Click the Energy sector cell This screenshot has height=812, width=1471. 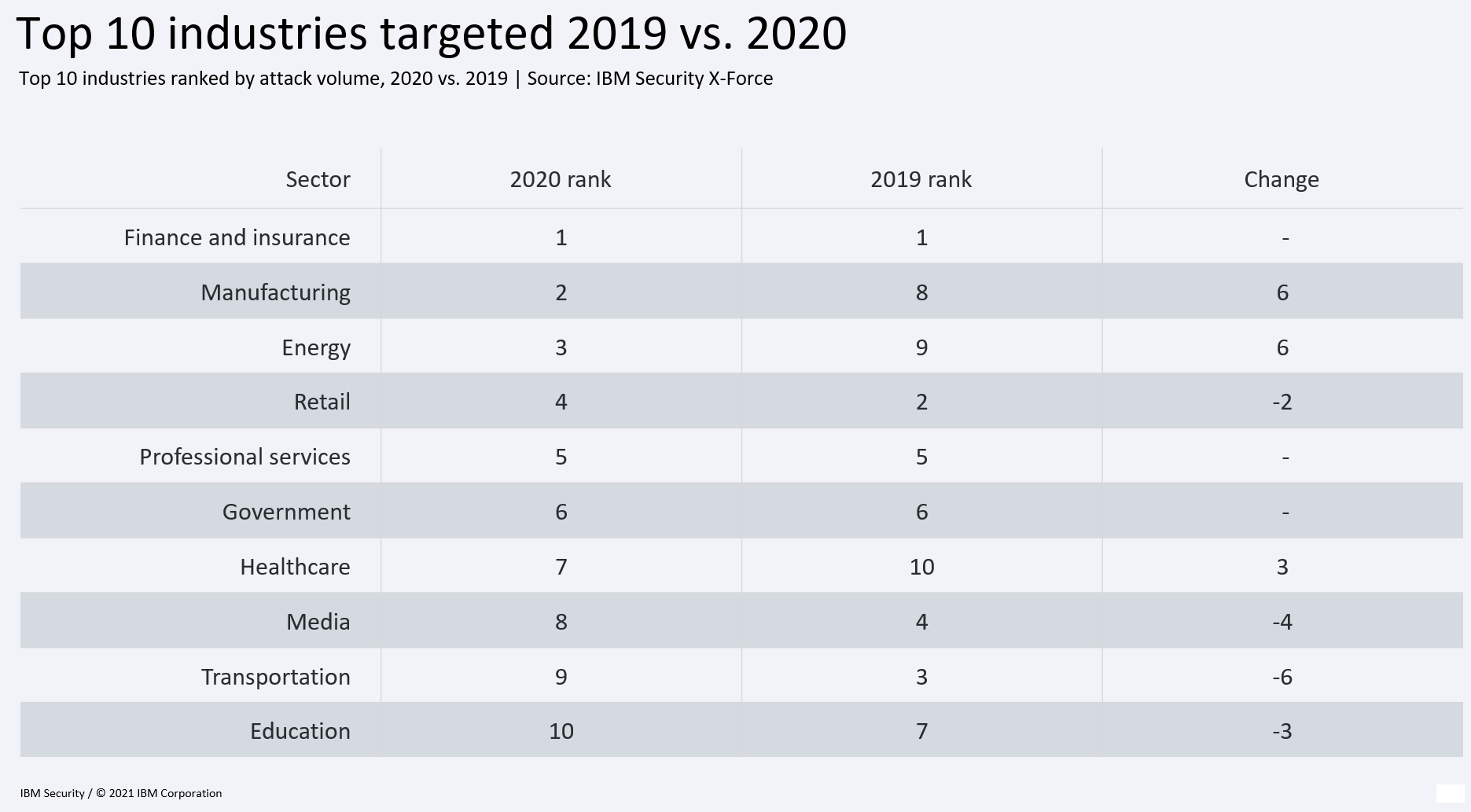(316, 347)
